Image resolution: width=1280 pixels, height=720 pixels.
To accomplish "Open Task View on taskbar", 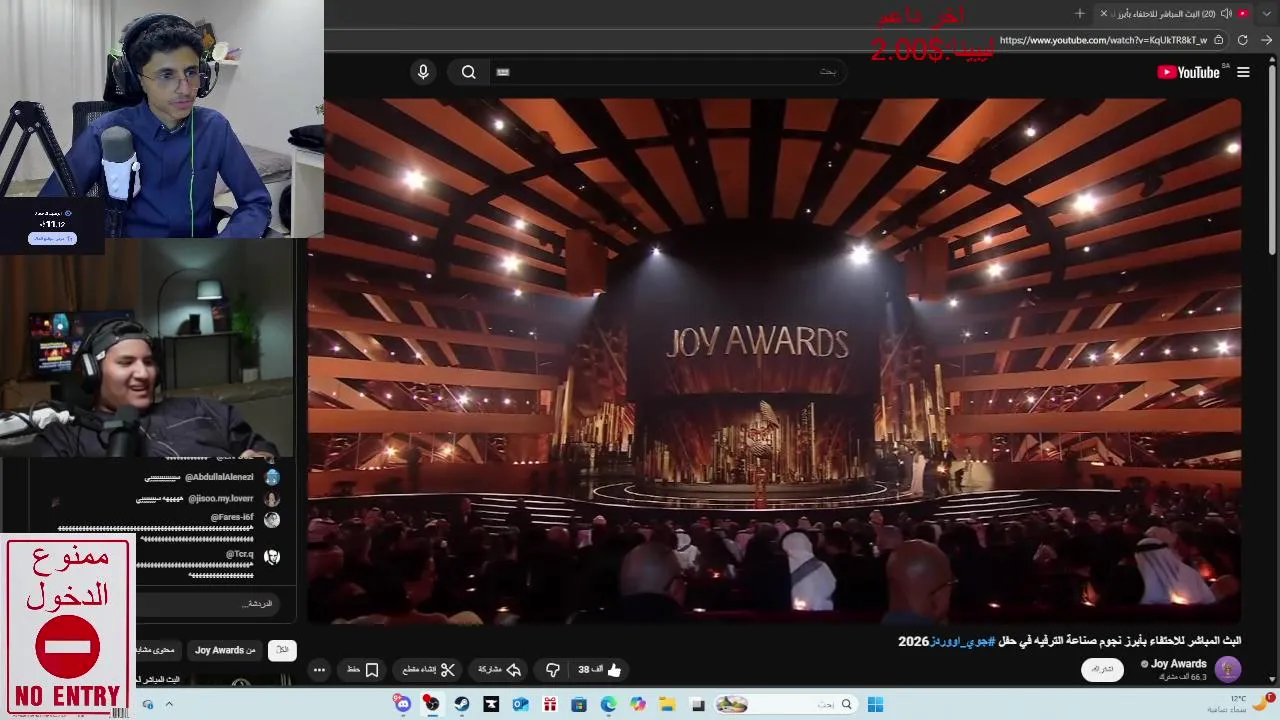I will (698, 704).
